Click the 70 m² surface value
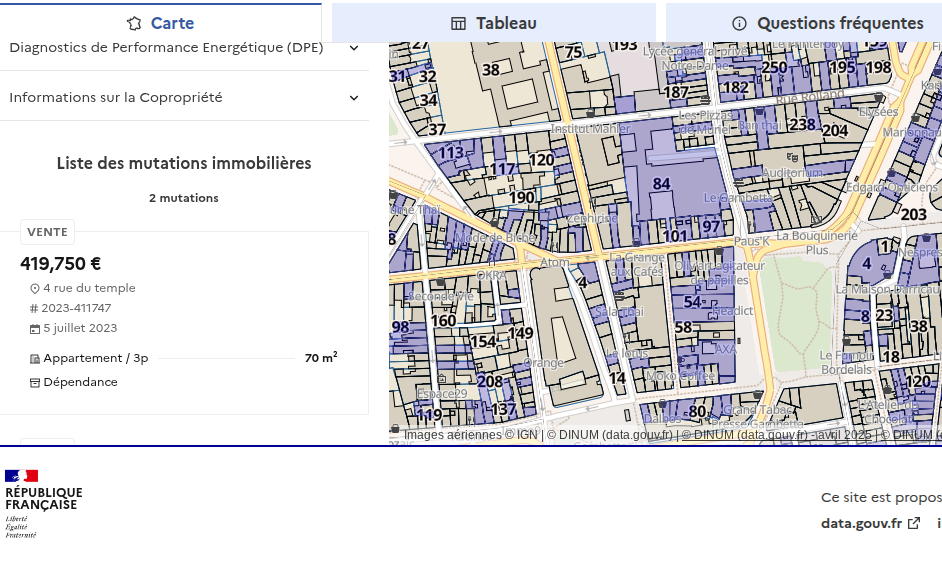The image size is (942, 574). pyautogui.click(x=321, y=358)
